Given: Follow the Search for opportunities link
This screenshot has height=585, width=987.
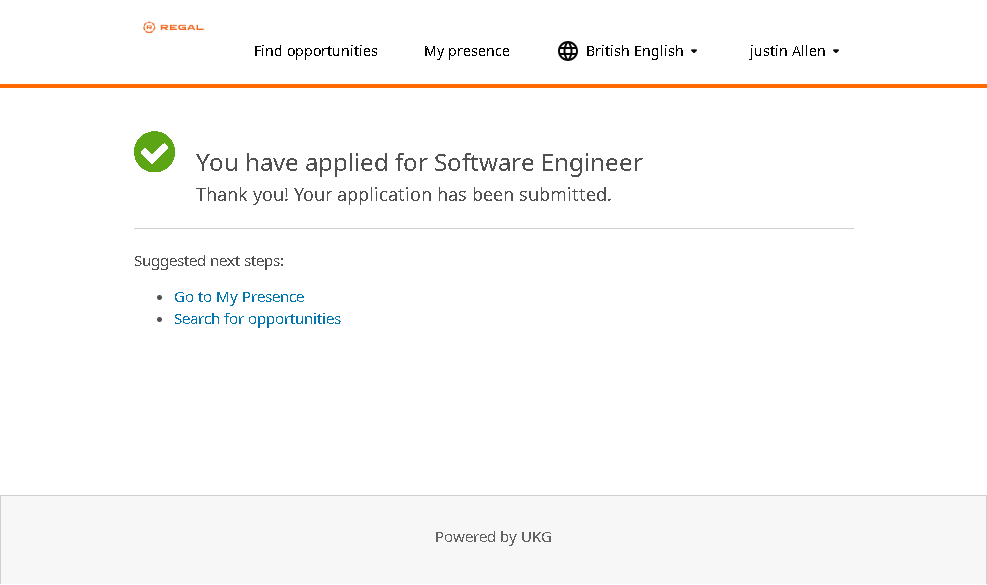Looking at the screenshot, I should (257, 319).
